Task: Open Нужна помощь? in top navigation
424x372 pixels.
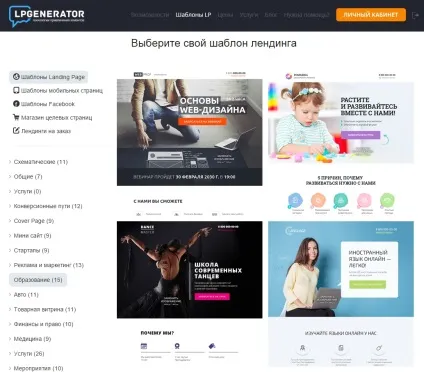Action: tap(306, 15)
